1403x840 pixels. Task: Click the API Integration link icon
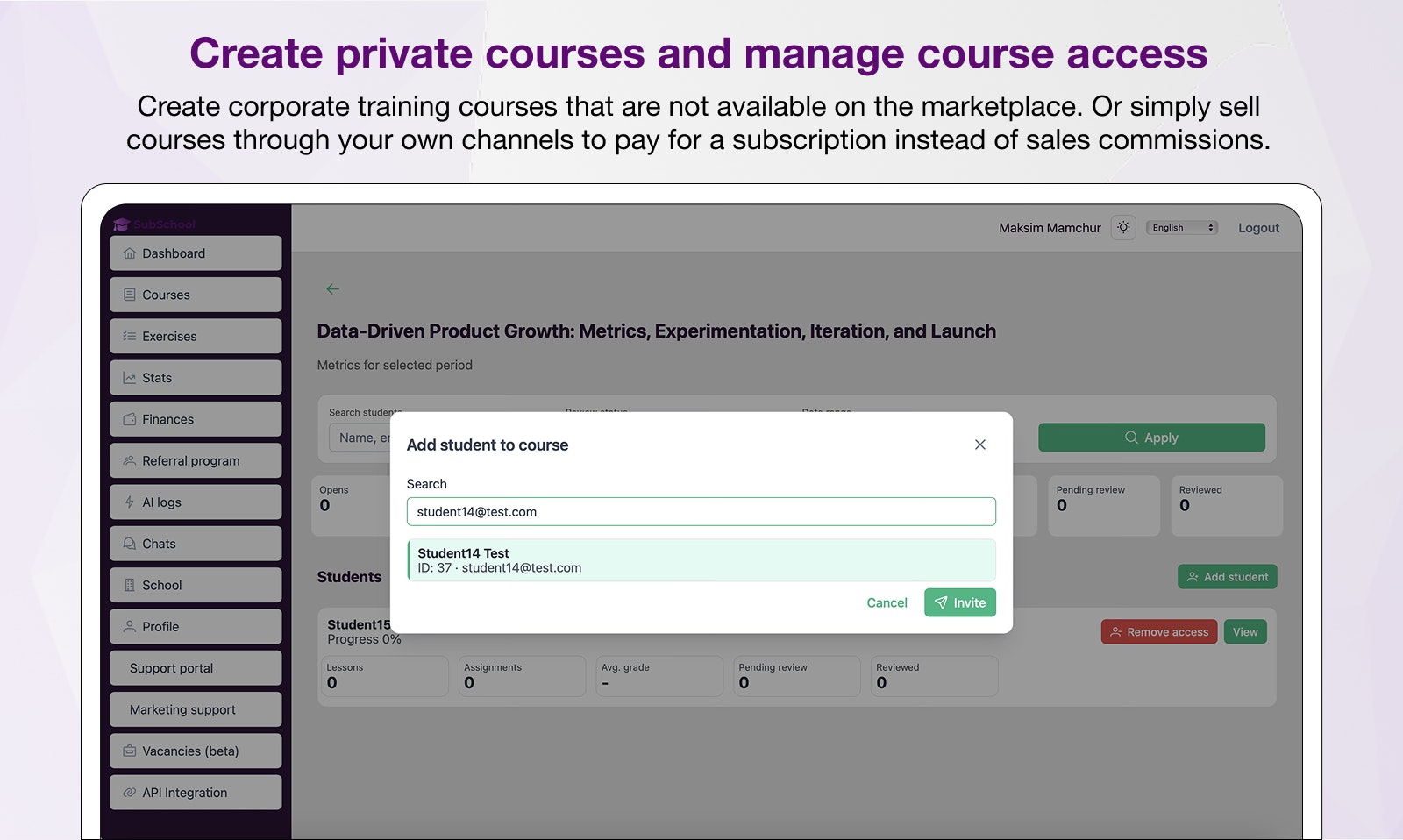click(x=130, y=793)
